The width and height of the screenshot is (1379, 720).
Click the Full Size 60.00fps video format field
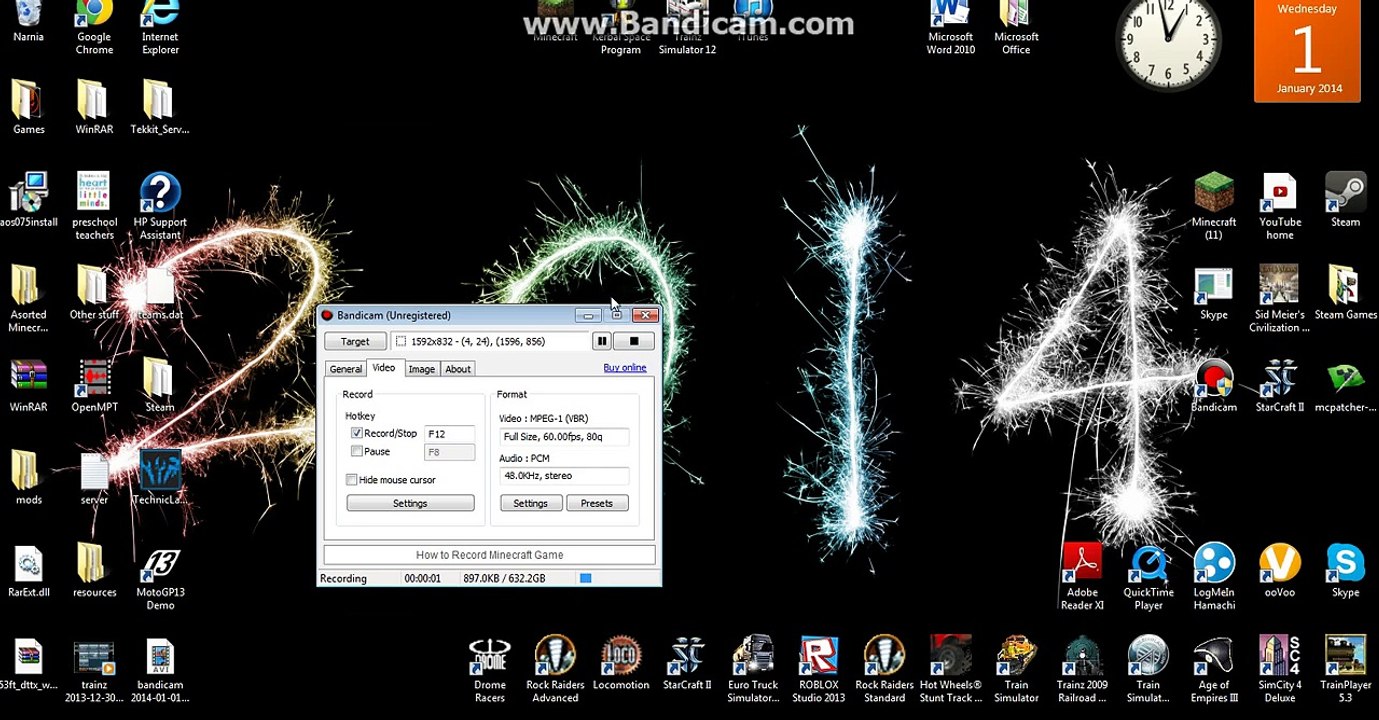pos(565,437)
